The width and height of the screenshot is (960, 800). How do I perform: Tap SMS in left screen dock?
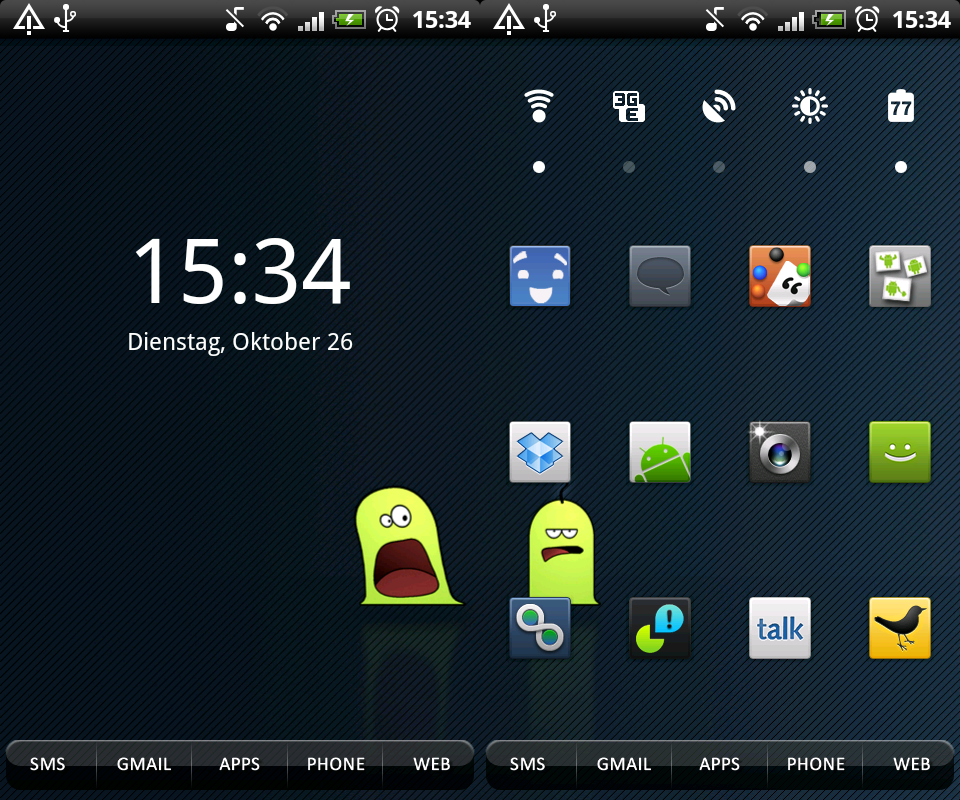pyautogui.click(x=48, y=764)
